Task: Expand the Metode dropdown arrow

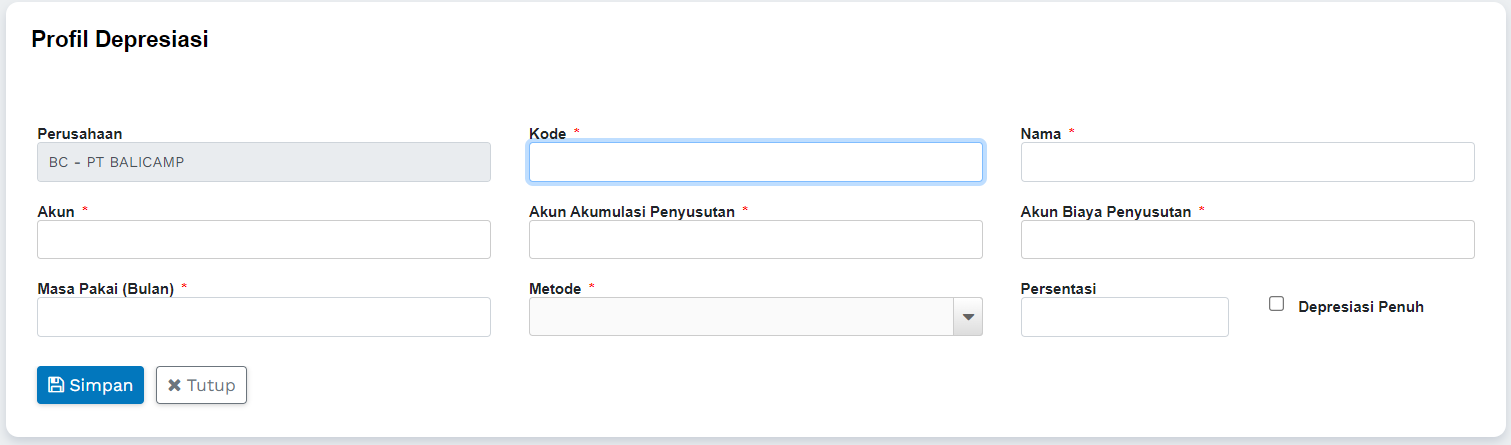Action: click(x=967, y=317)
